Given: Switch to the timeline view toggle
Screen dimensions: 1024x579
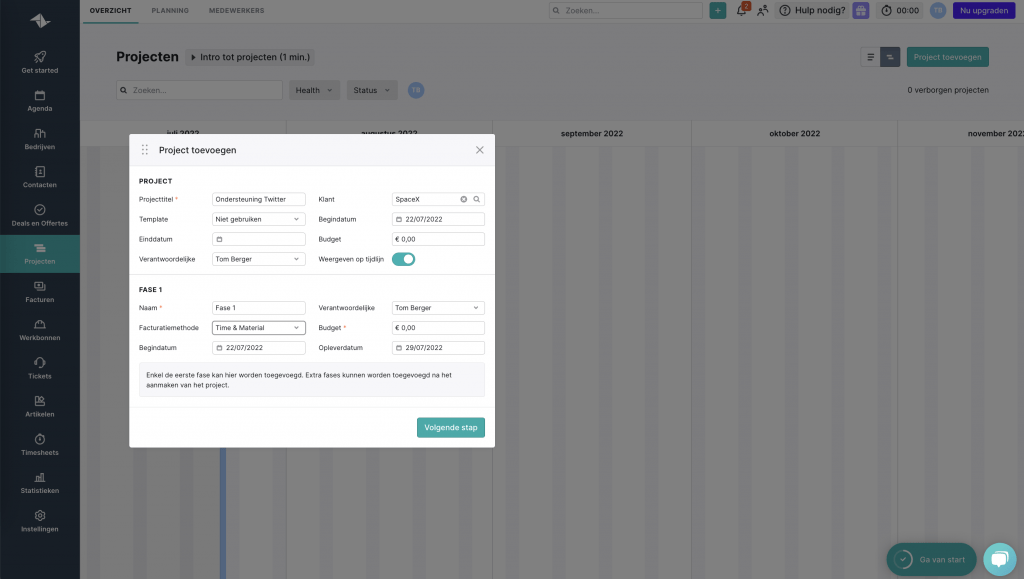Looking at the screenshot, I should (889, 57).
